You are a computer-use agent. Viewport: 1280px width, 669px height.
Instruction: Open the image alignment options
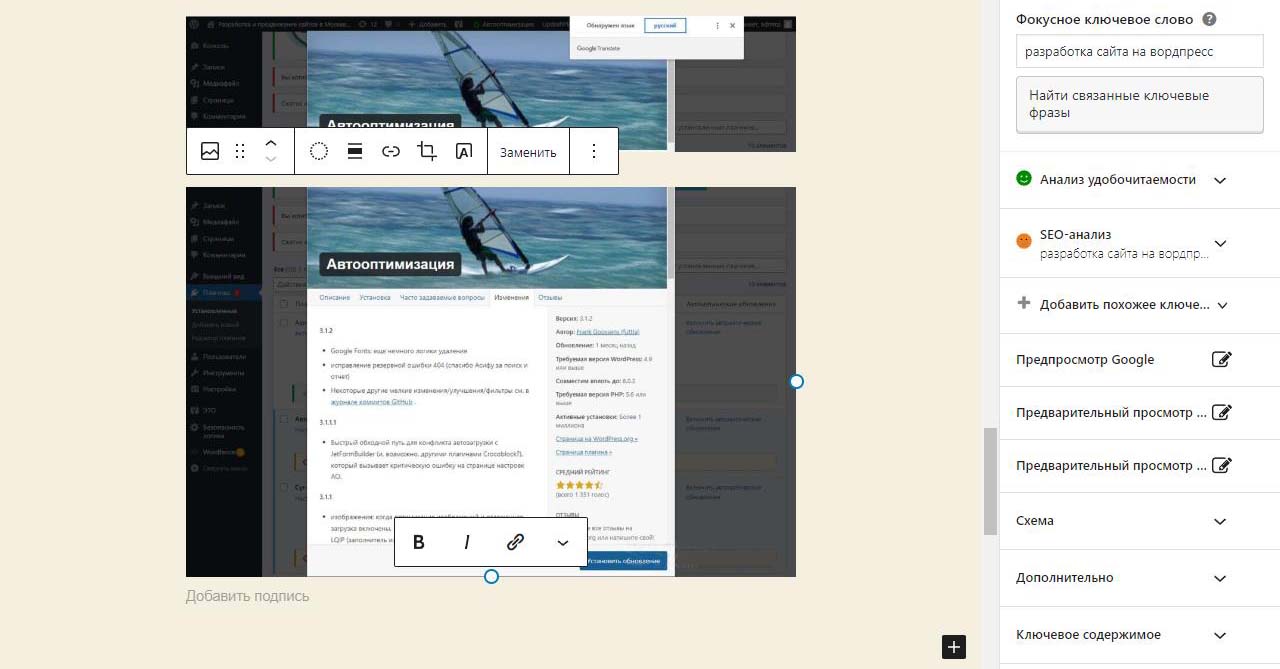tap(354, 152)
